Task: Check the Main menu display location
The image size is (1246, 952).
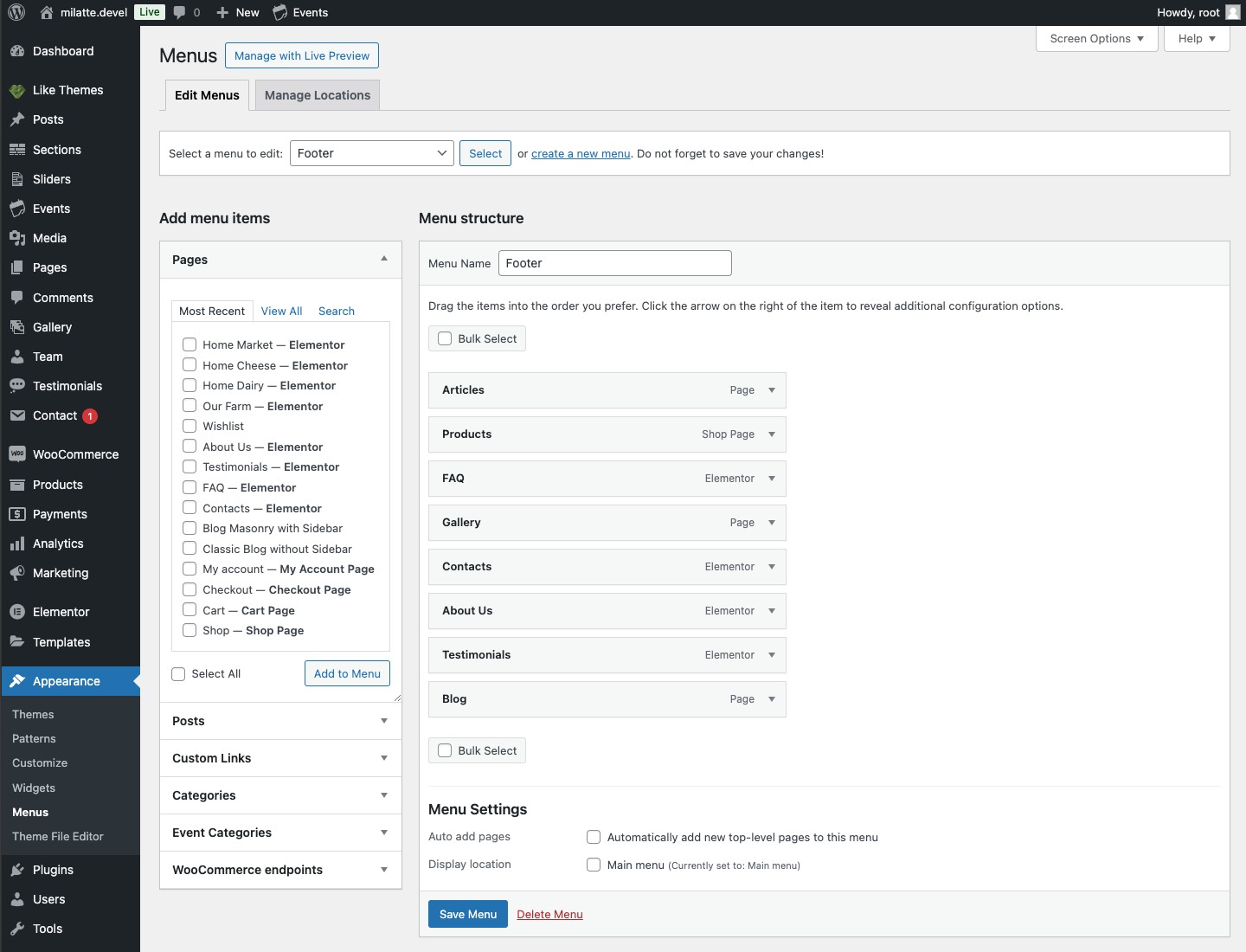Action: pyautogui.click(x=594, y=865)
